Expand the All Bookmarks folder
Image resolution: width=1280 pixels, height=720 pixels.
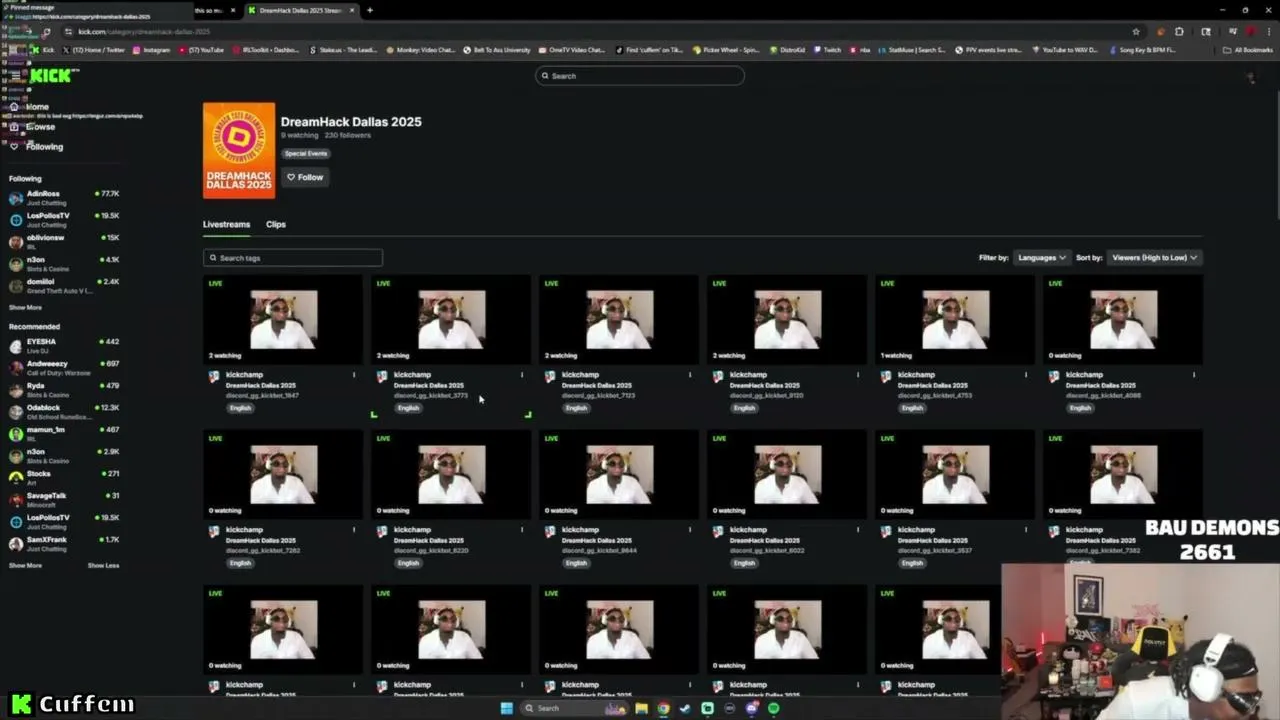point(1248,50)
